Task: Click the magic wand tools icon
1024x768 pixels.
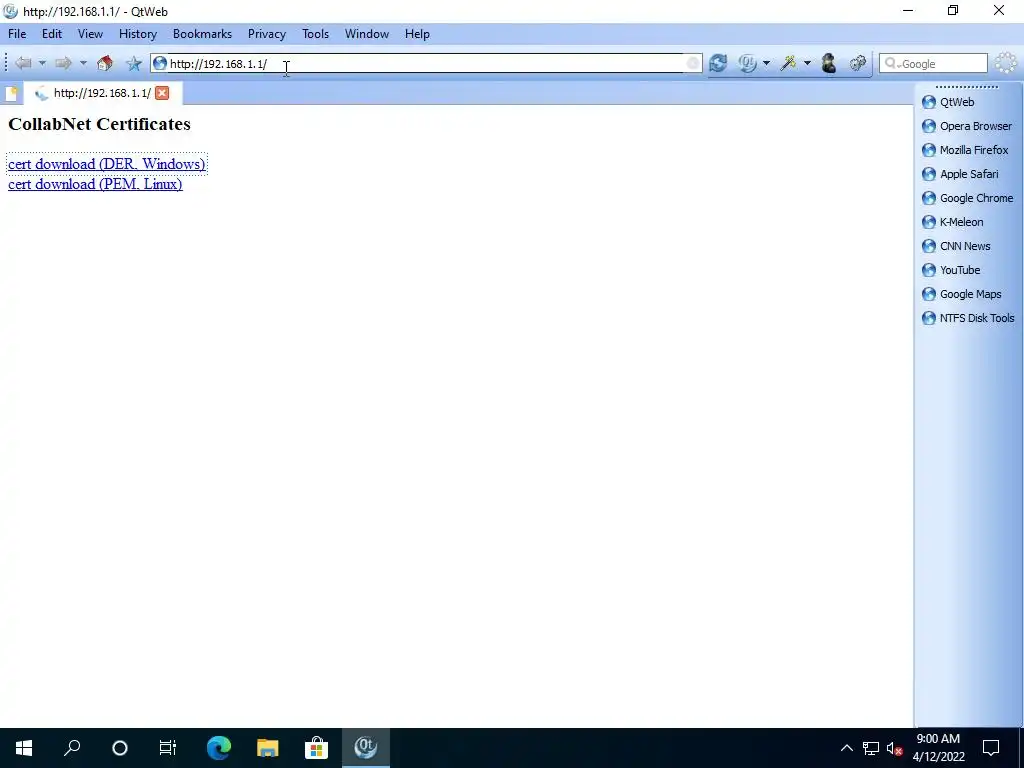Action: point(788,63)
